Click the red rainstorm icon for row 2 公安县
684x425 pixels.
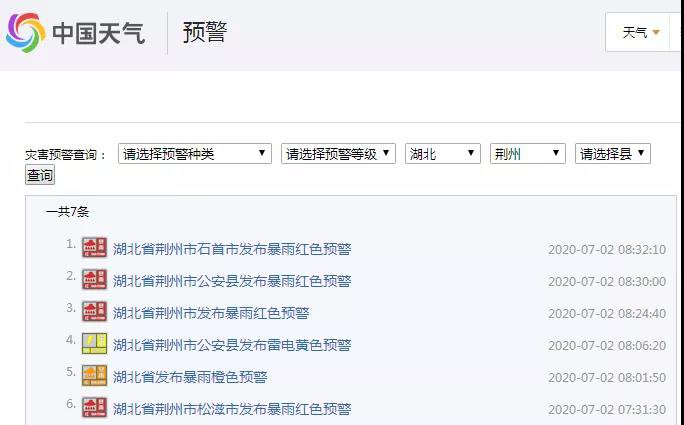click(94, 279)
